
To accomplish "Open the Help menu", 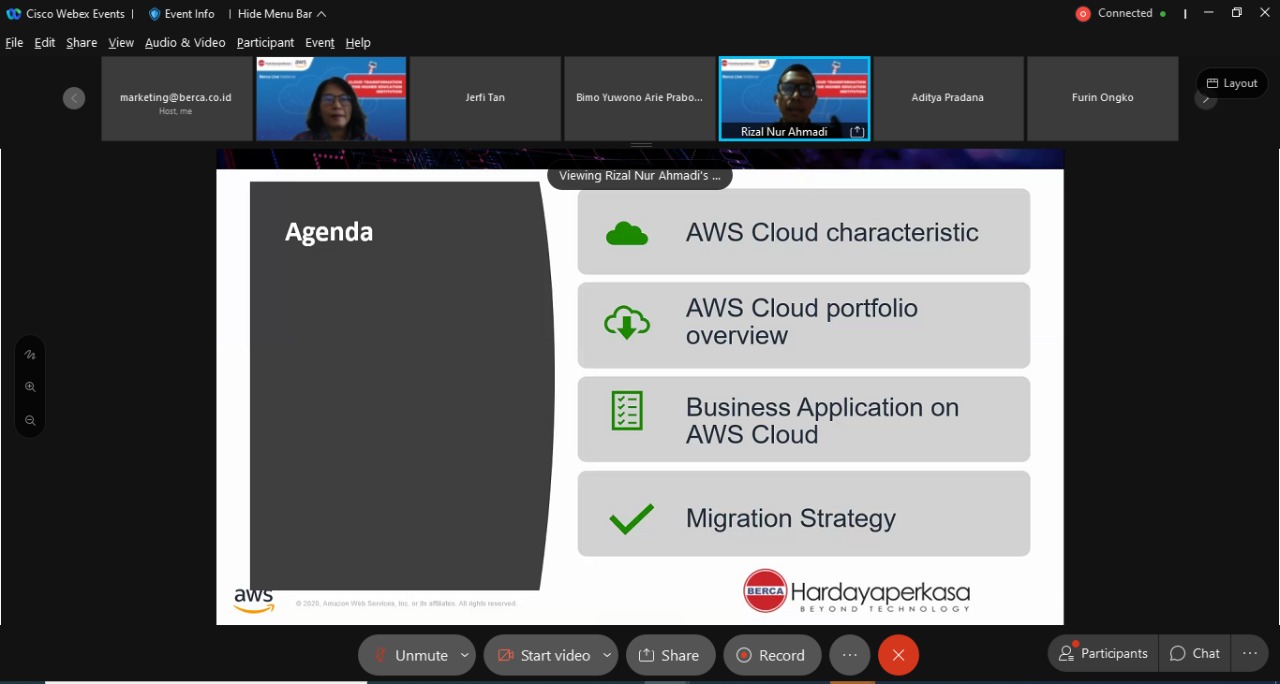I will pyautogui.click(x=358, y=43).
